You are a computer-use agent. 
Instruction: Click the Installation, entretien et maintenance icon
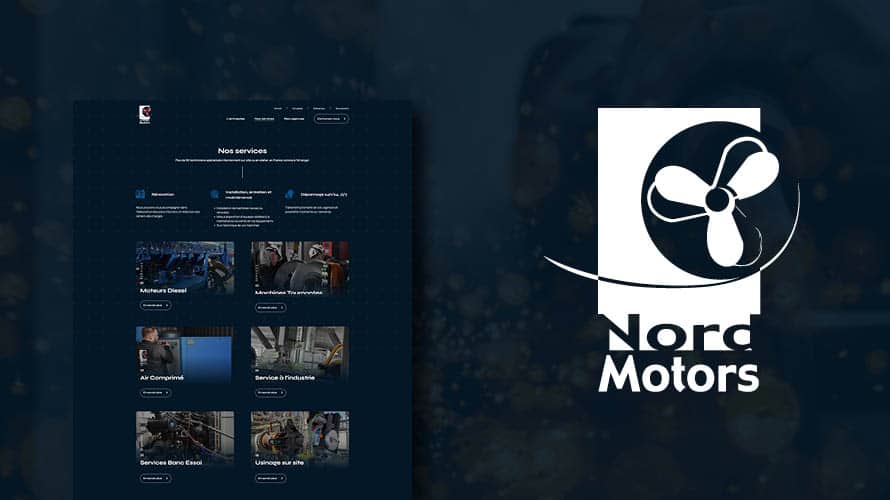pyautogui.click(x=215, y=194)
